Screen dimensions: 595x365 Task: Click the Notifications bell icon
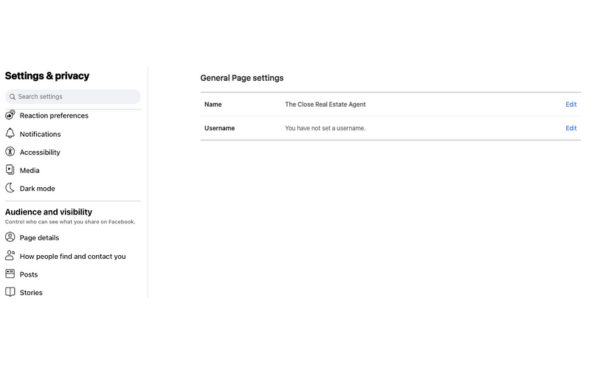10,134
